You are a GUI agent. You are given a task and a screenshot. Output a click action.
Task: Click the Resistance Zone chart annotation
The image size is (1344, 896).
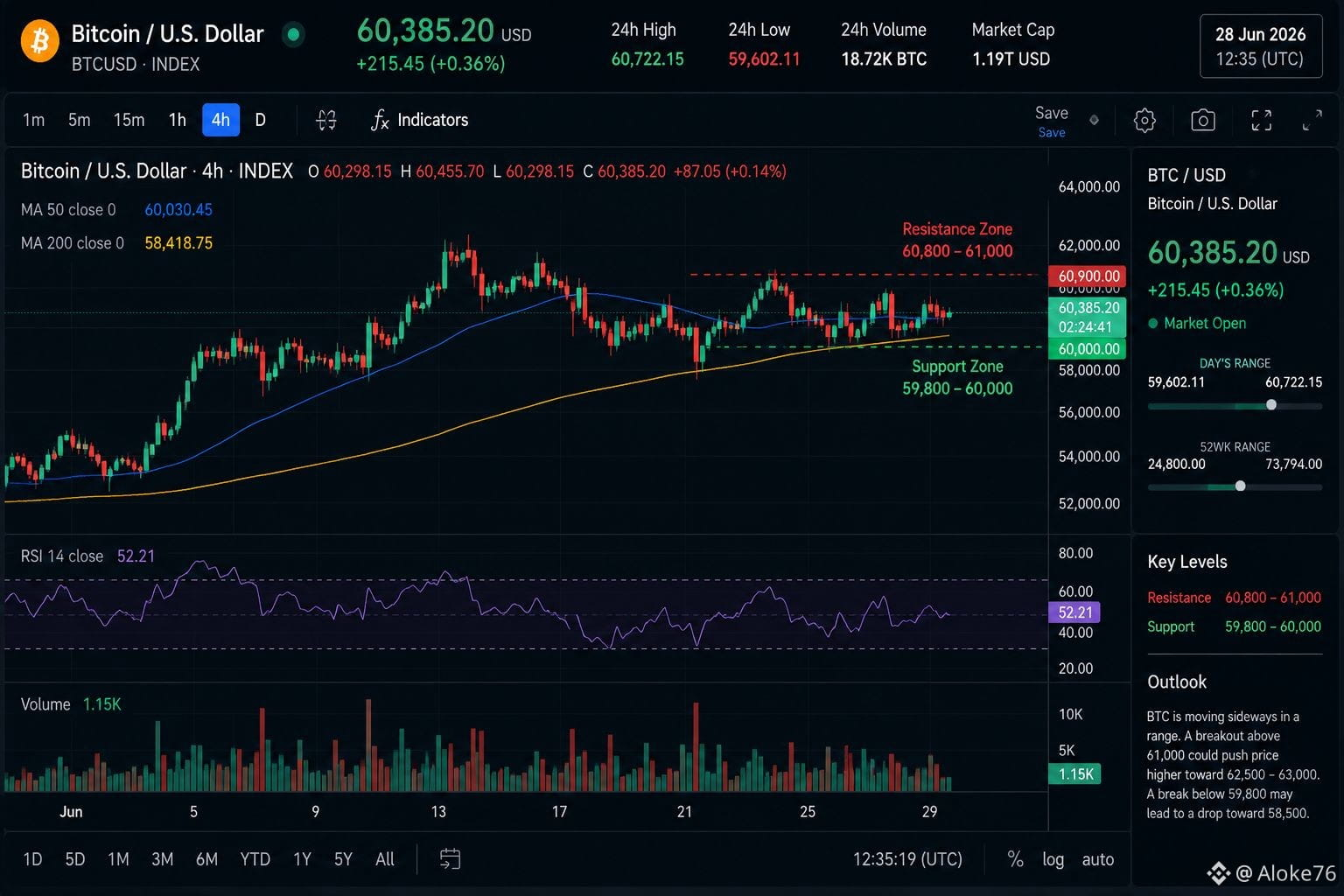point(957,240)
